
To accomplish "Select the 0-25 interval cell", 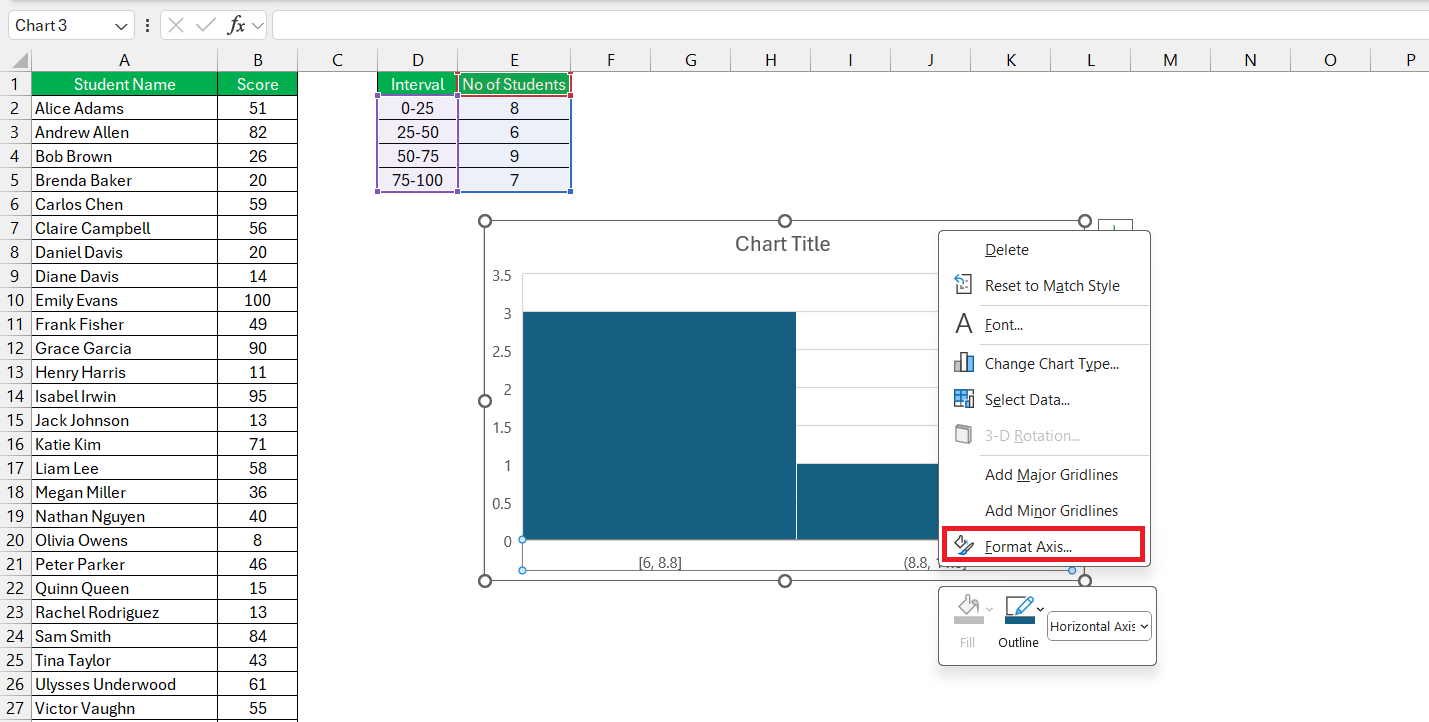I will [418, 108].
